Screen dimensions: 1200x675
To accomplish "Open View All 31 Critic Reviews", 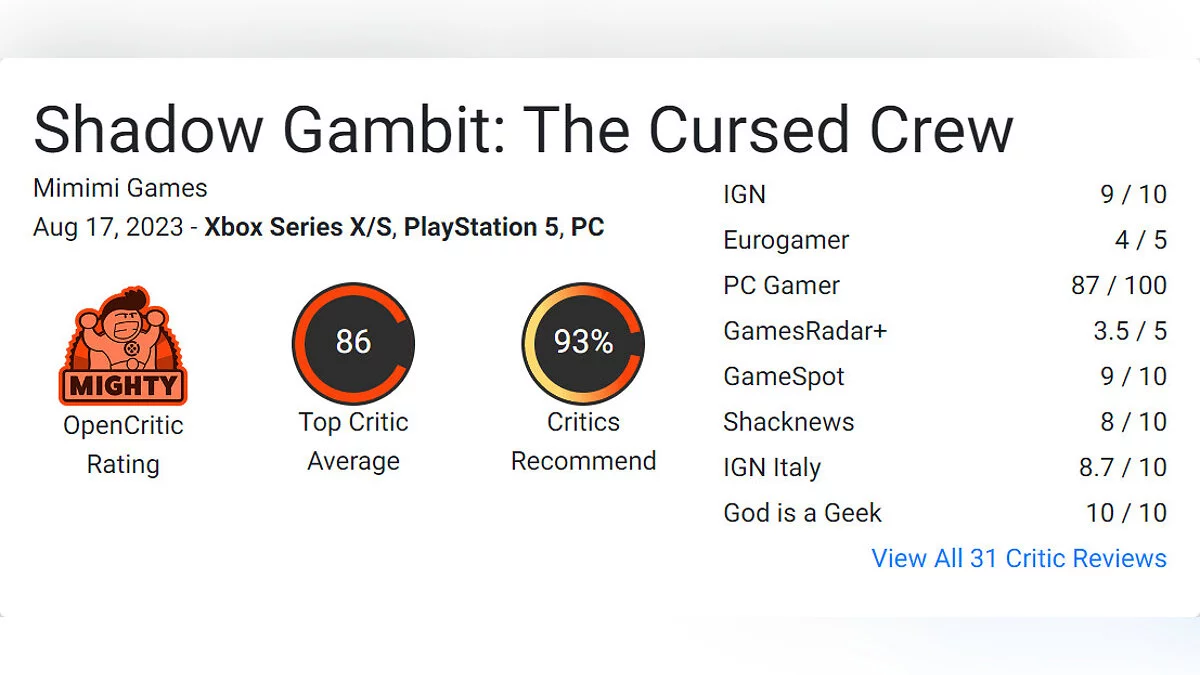I will coord(1019,558).
